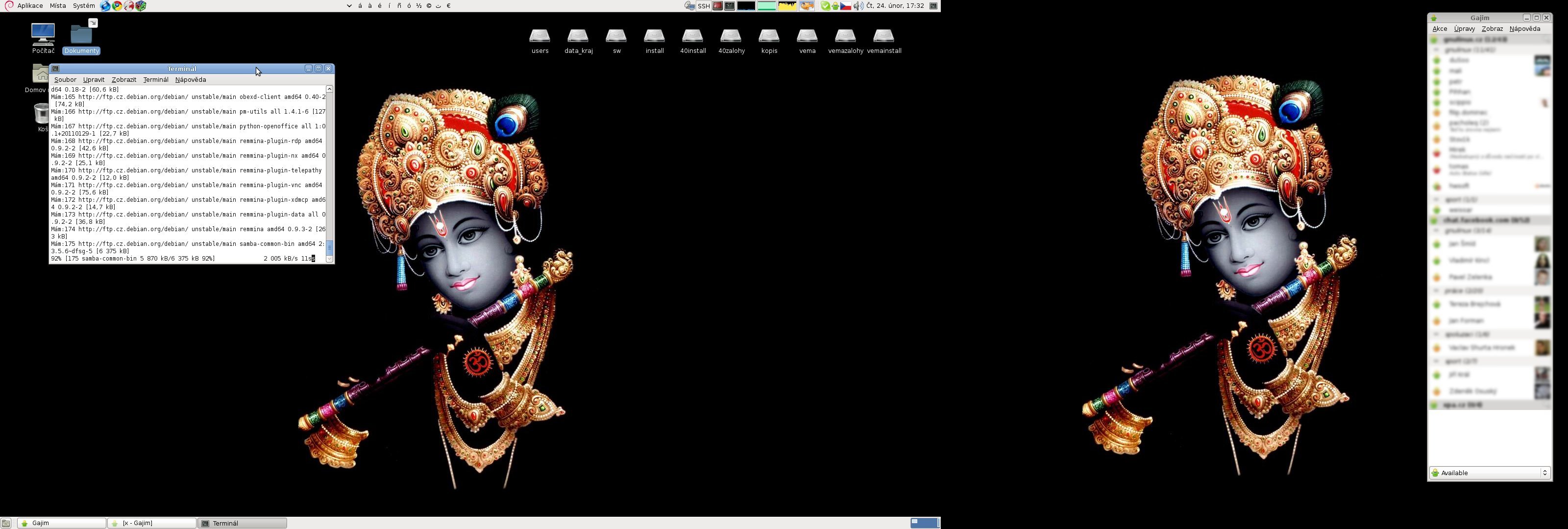Viewport: 1568px width, 529px height.
Task: Expand the character palette dropdown arrow
Action: click(349, 6)
